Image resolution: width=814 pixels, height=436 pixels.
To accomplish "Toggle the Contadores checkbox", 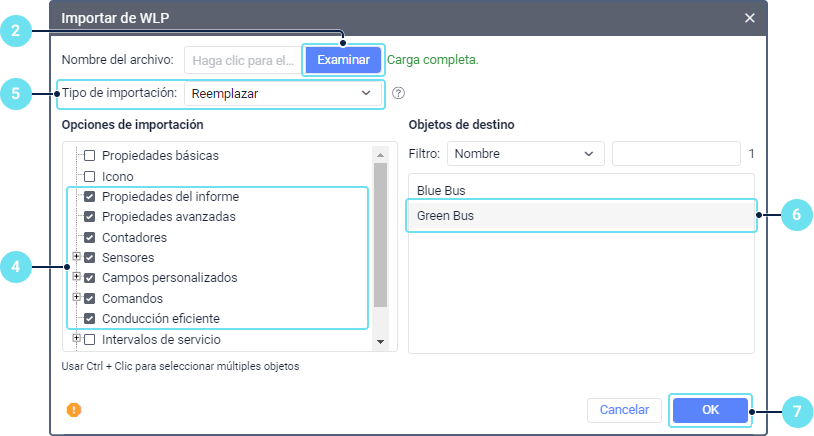I will (89, 237).
